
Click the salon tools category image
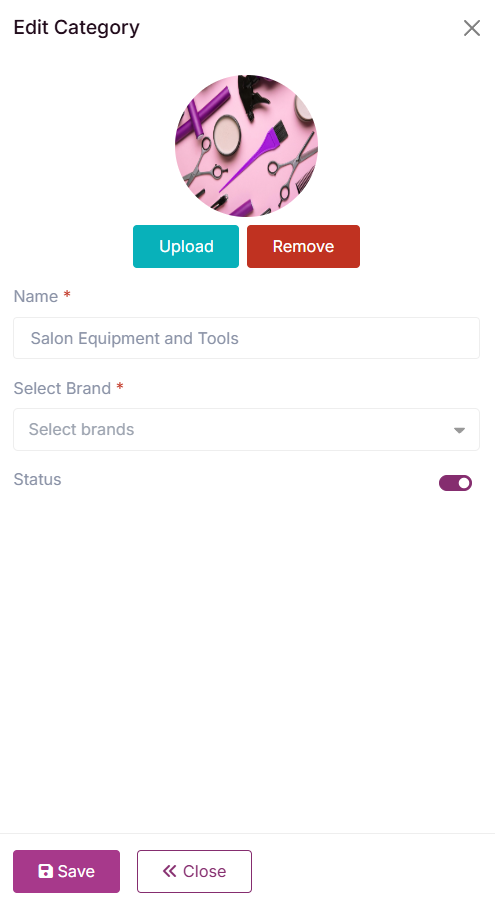point(246,146)
